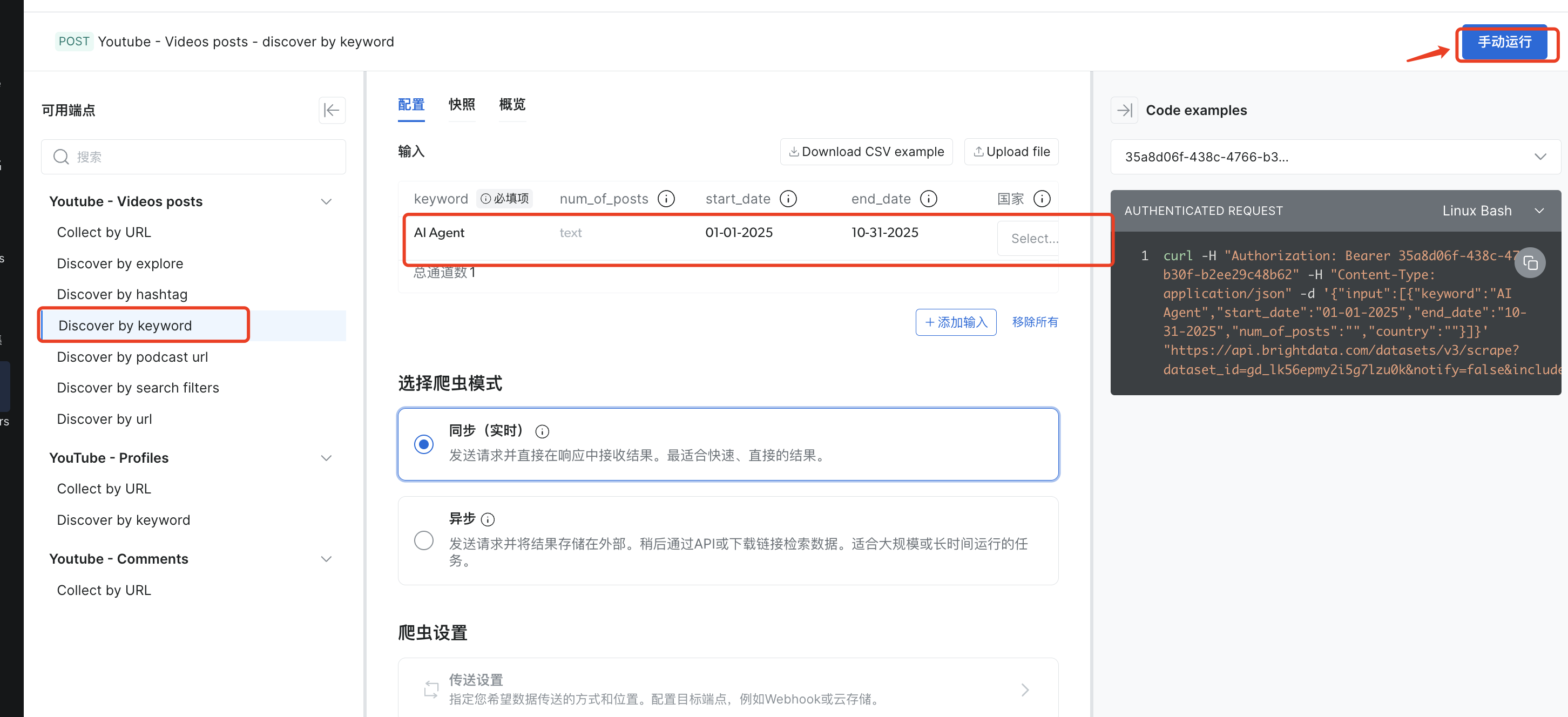
Task: Click info icon next to end_date
Action: pos(928,199)
